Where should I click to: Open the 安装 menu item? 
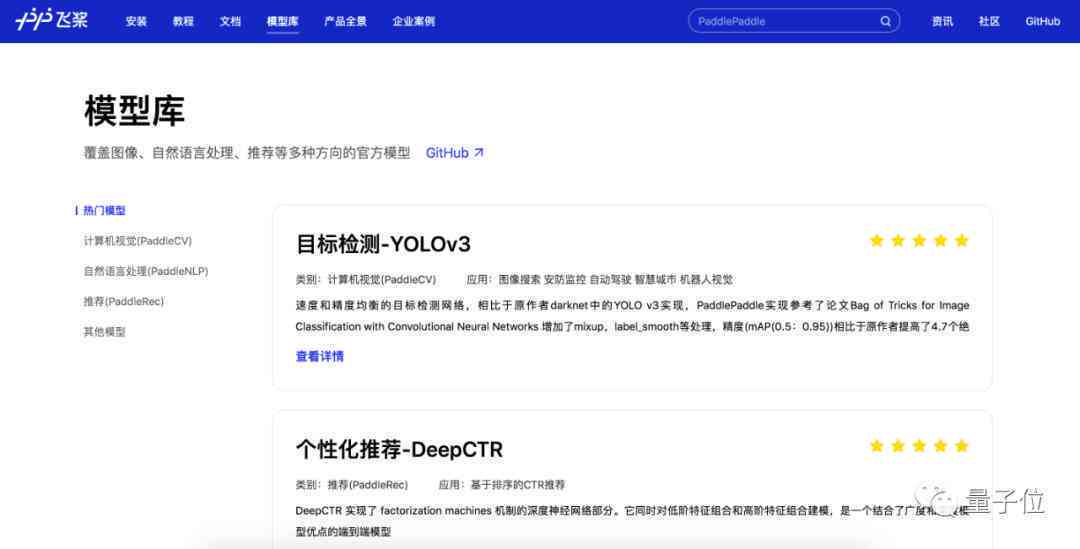tap(136, 21)
